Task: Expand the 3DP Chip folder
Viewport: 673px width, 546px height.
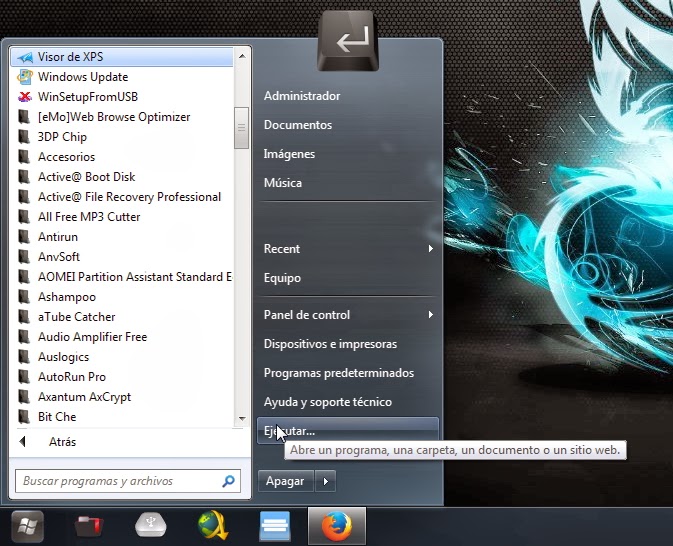Action: tap(122, 137)
